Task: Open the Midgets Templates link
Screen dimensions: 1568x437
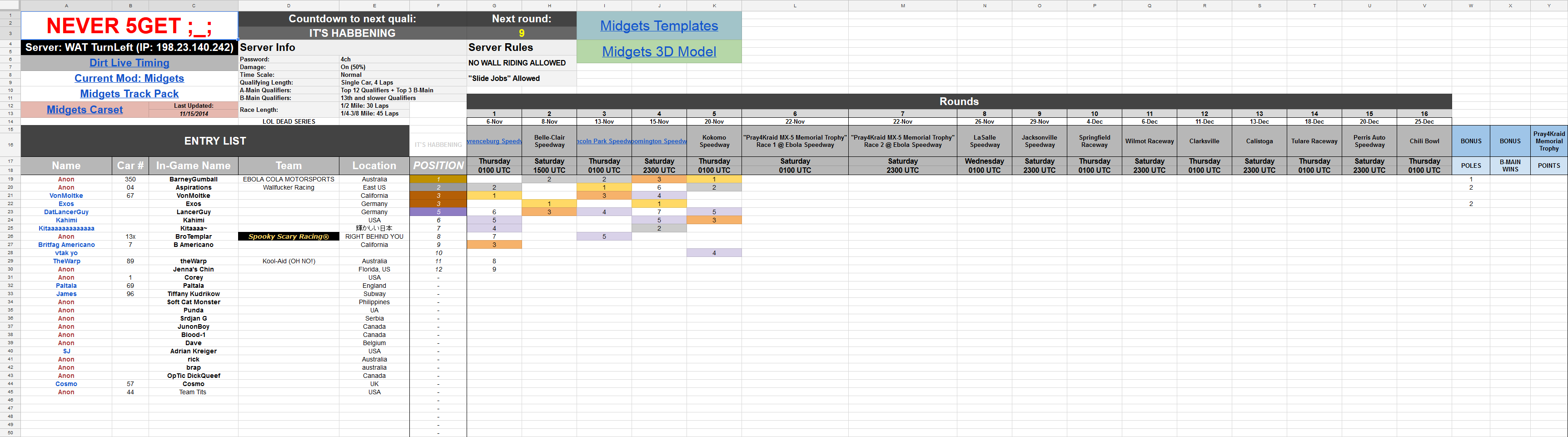Action: click(659, 25)
